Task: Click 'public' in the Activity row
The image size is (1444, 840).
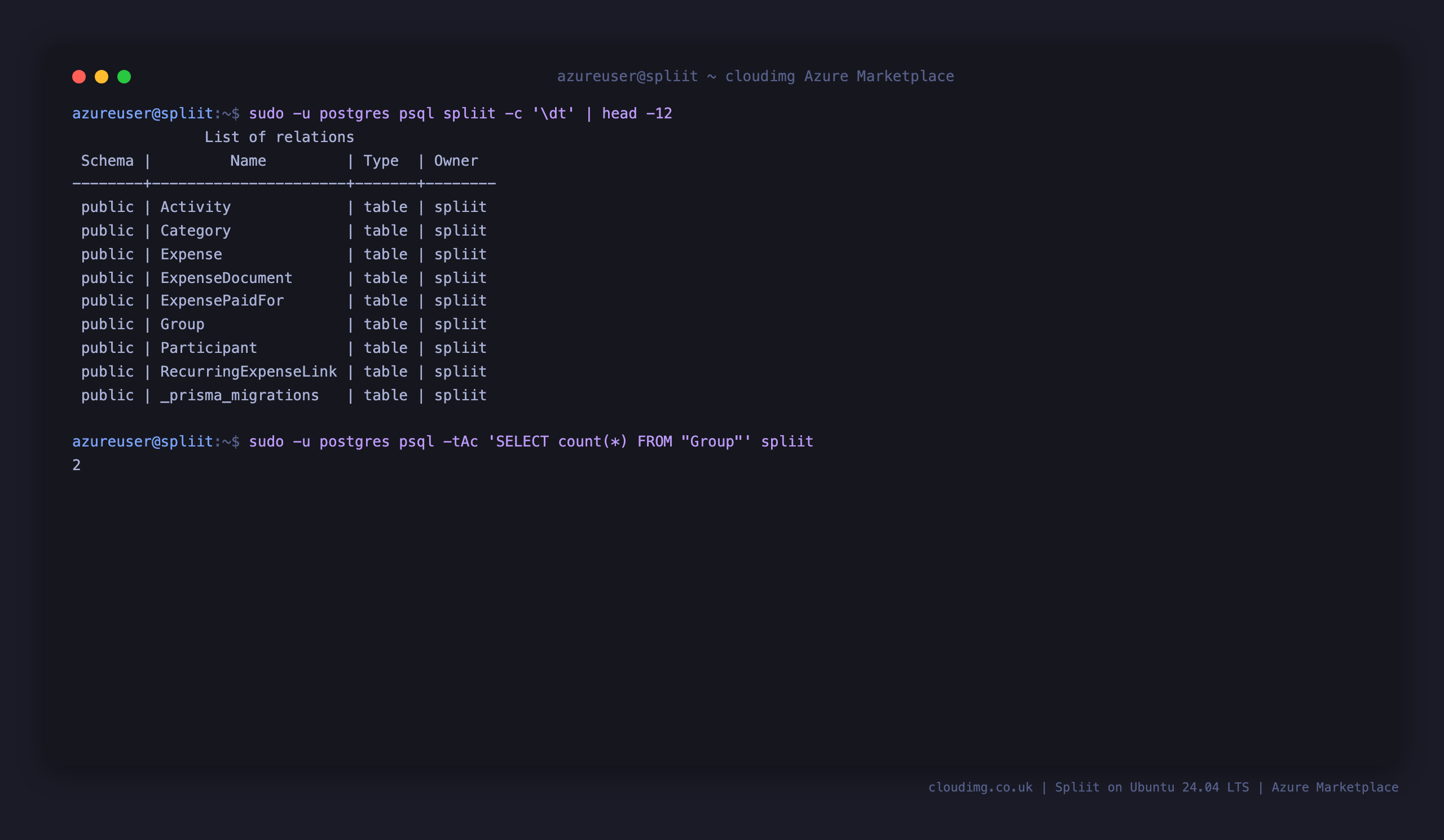Action: [x=107, y=207]
